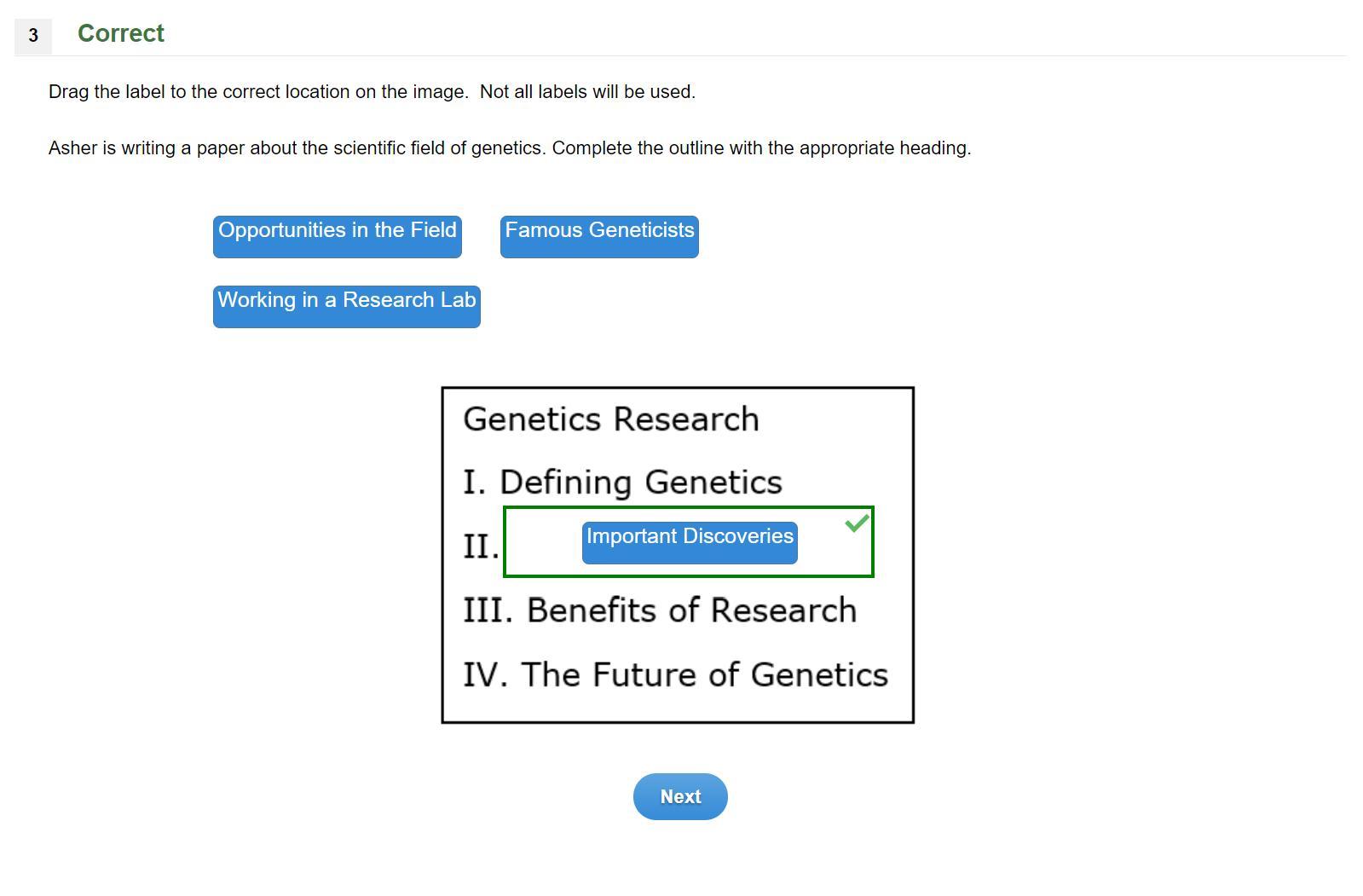Click 'Complete the outline' sentence in prompt
Image resolution: width=1363 pixels, height=896 pixels.
pyautogui.click(x=761, y=148)
